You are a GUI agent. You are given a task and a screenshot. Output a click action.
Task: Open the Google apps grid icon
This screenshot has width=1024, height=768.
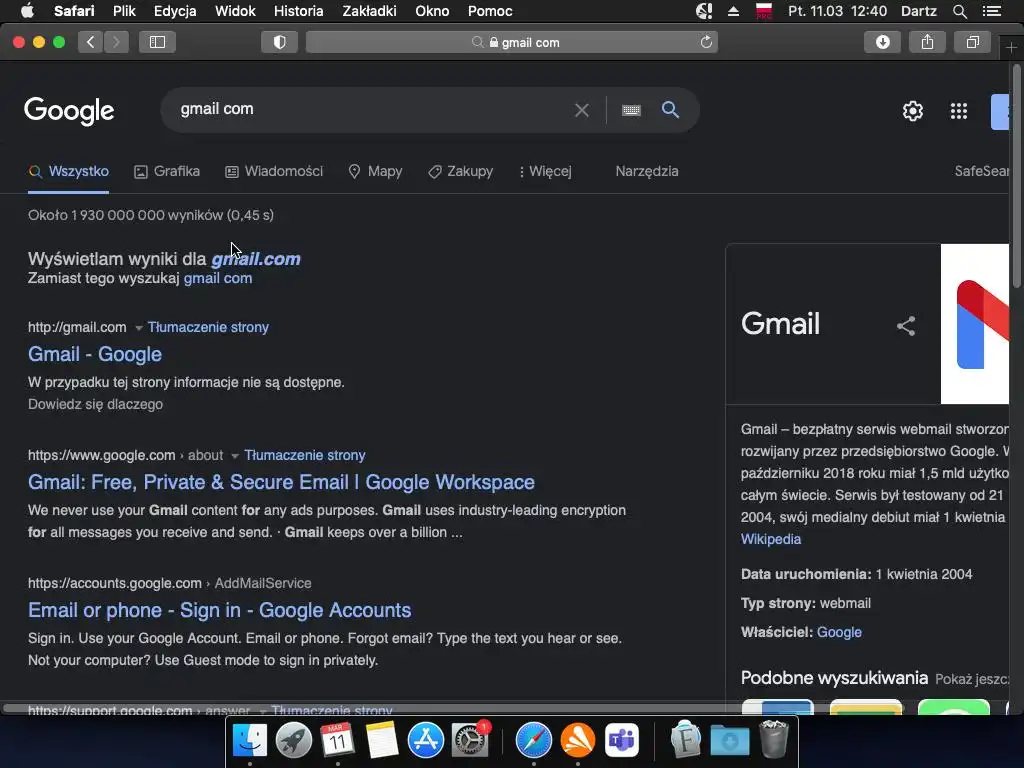pos(959,111)
